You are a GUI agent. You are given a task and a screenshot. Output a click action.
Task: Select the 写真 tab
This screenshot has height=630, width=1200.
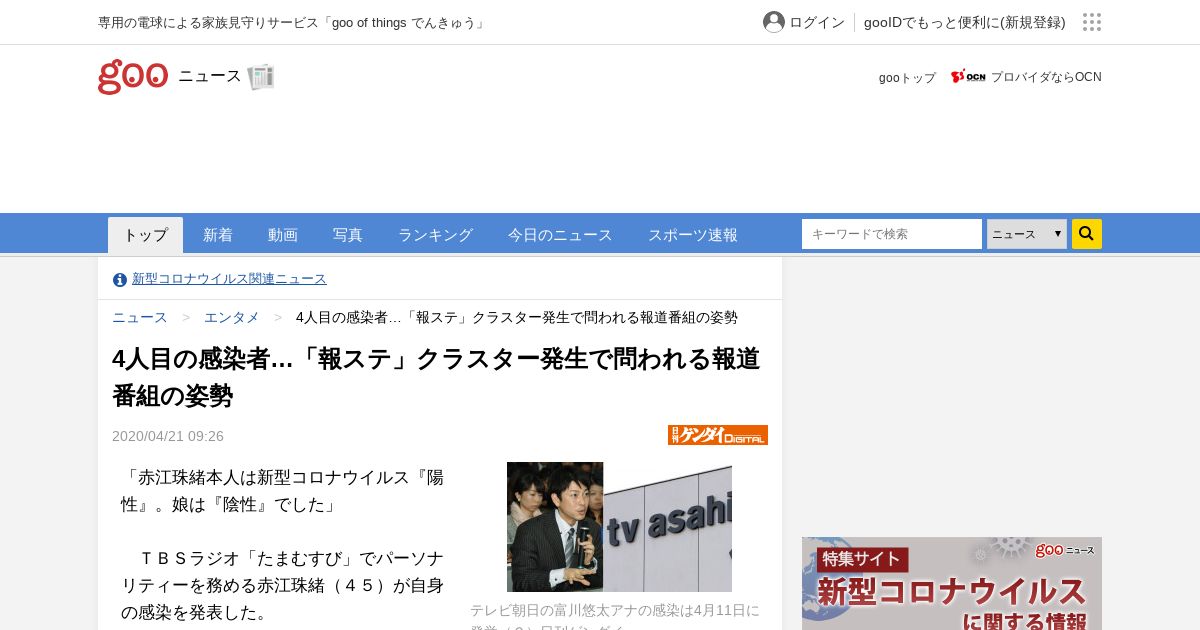348,235
